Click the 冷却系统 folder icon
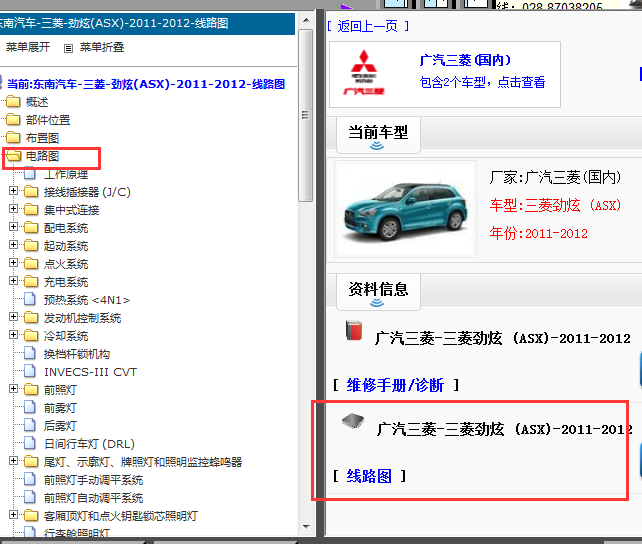 31,335
